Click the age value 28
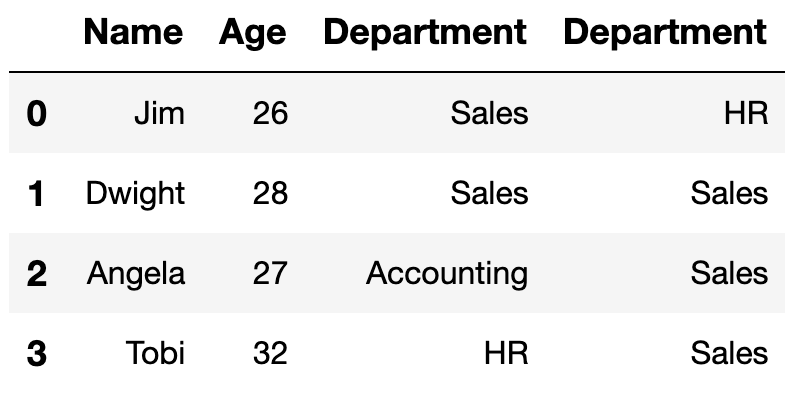798x404 pixels. coord(270,193)
